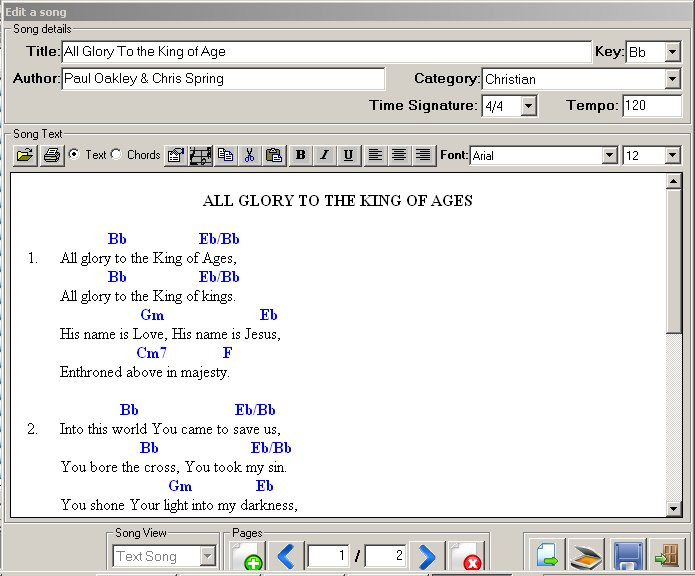Center the song text
The height and width of the screenshot is (576, 695).
399,156
